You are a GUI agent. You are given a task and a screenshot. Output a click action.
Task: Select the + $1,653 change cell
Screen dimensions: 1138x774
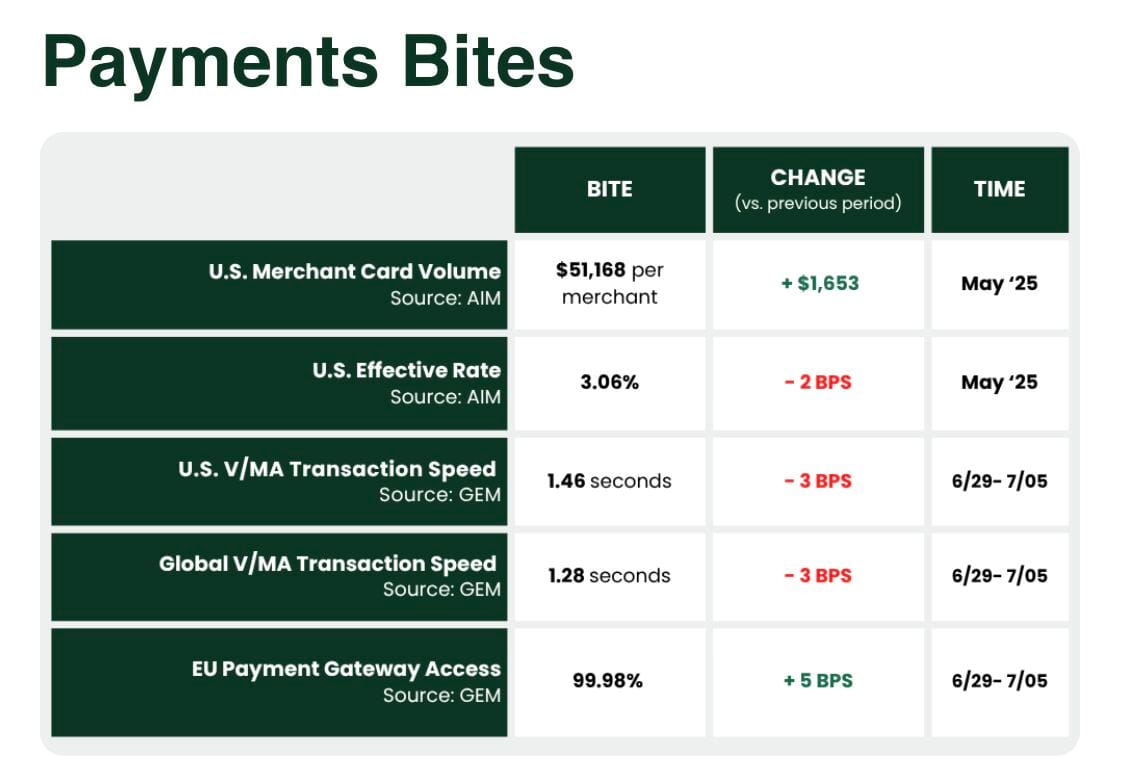(818, 285)
